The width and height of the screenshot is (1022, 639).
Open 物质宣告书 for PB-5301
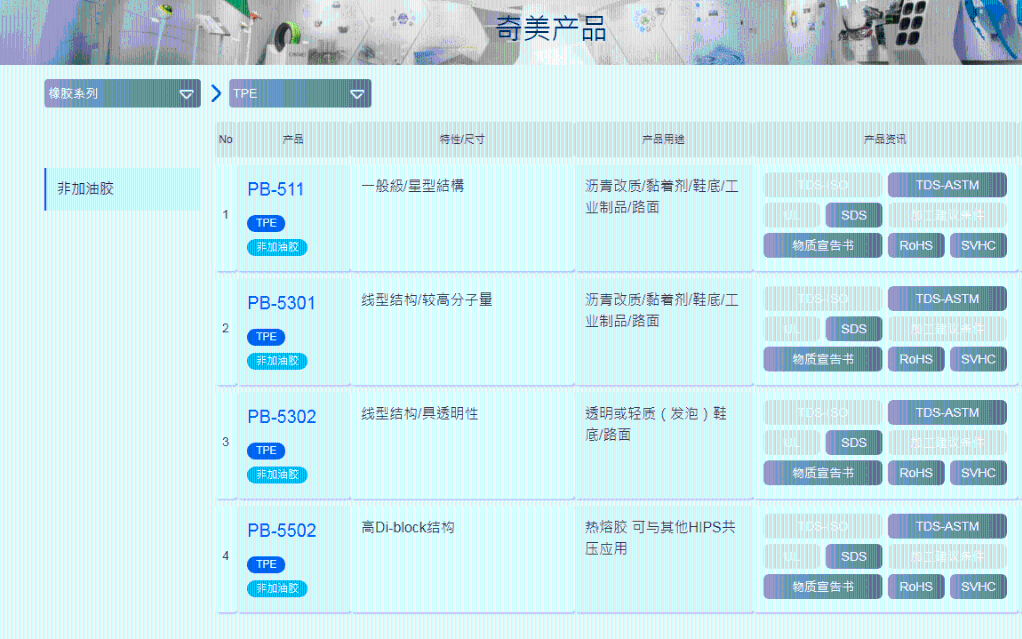[823, 359]
